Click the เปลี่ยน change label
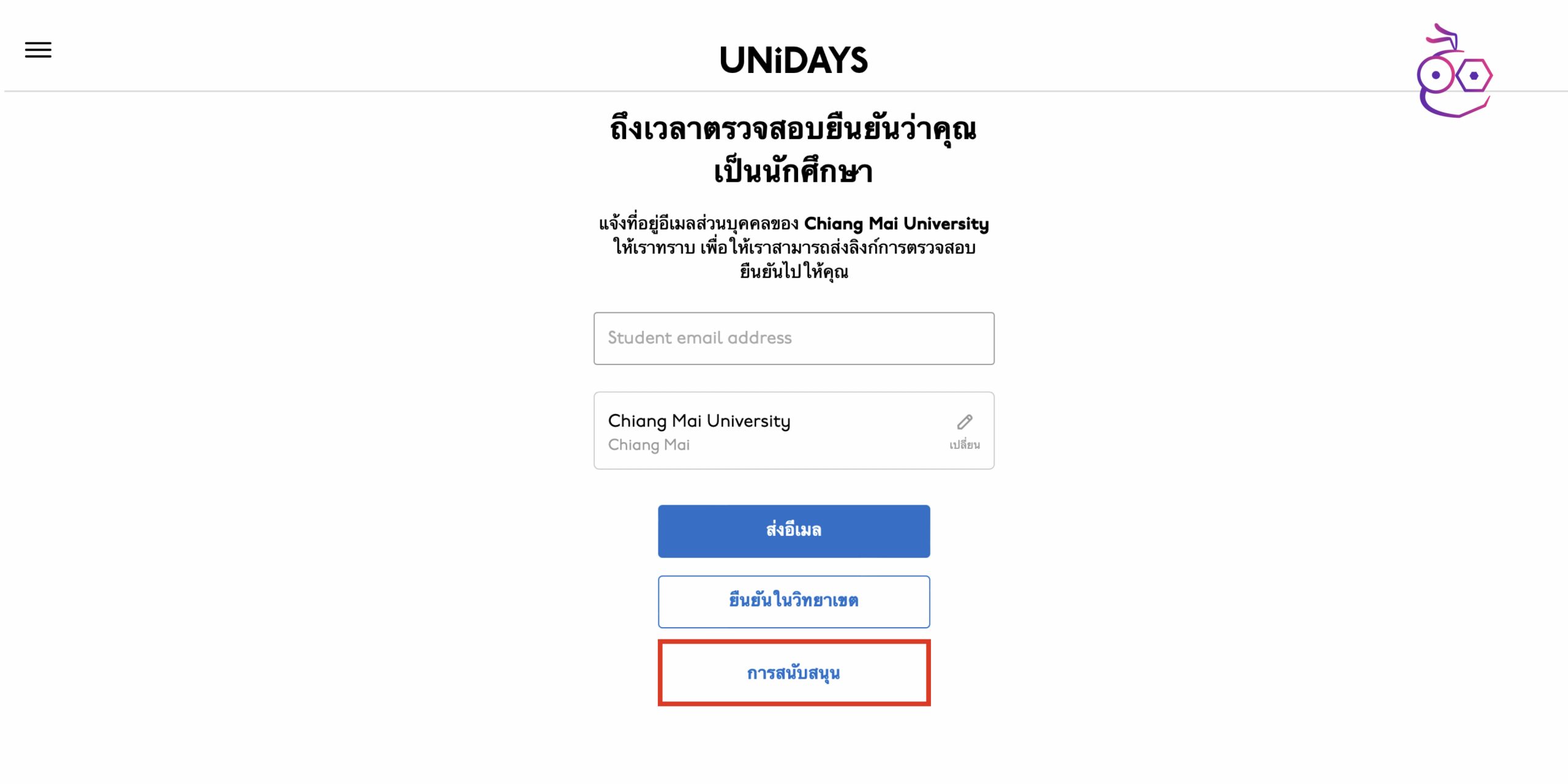 tap(964, 445)
